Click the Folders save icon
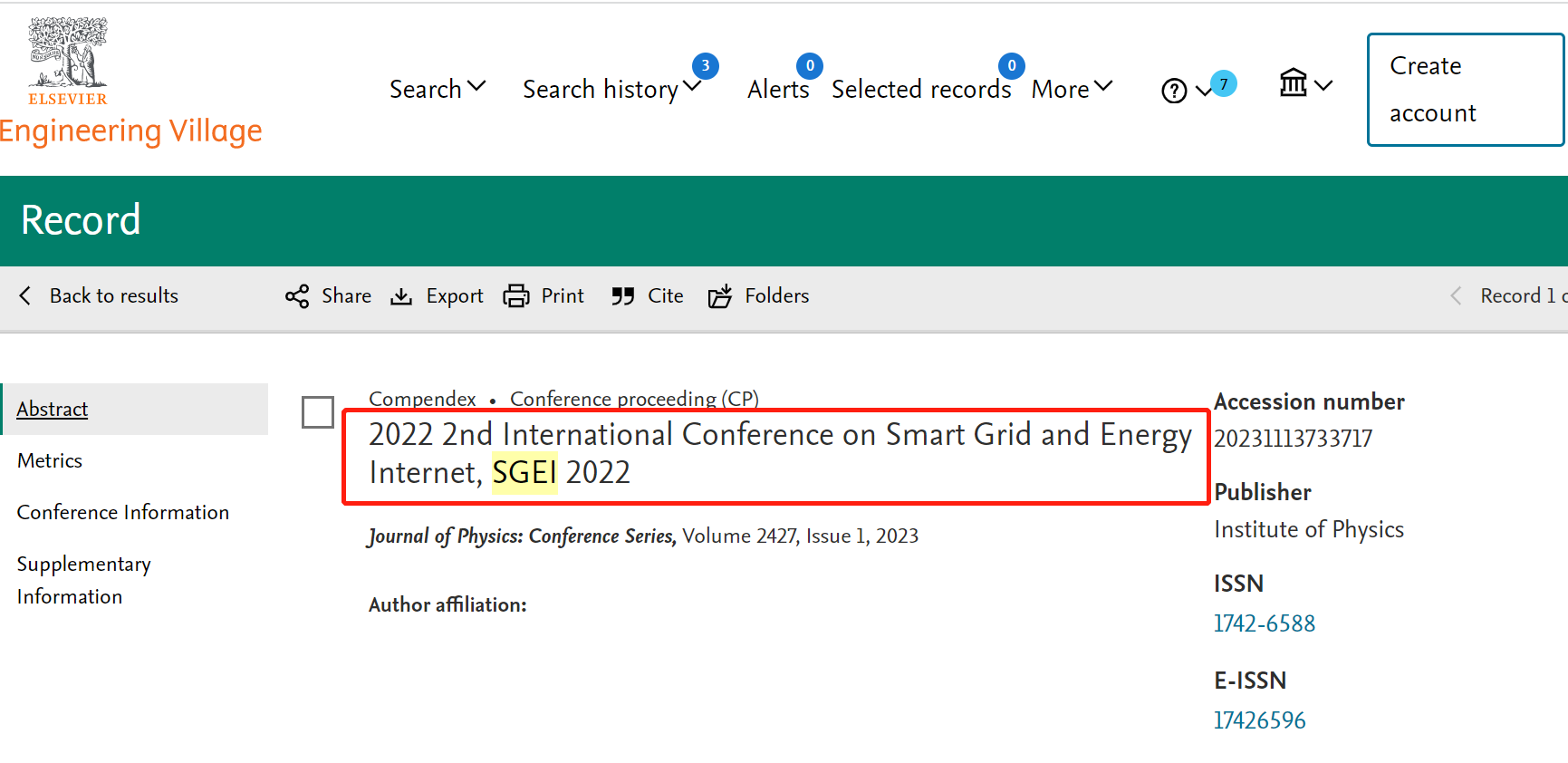 point(720,296)
